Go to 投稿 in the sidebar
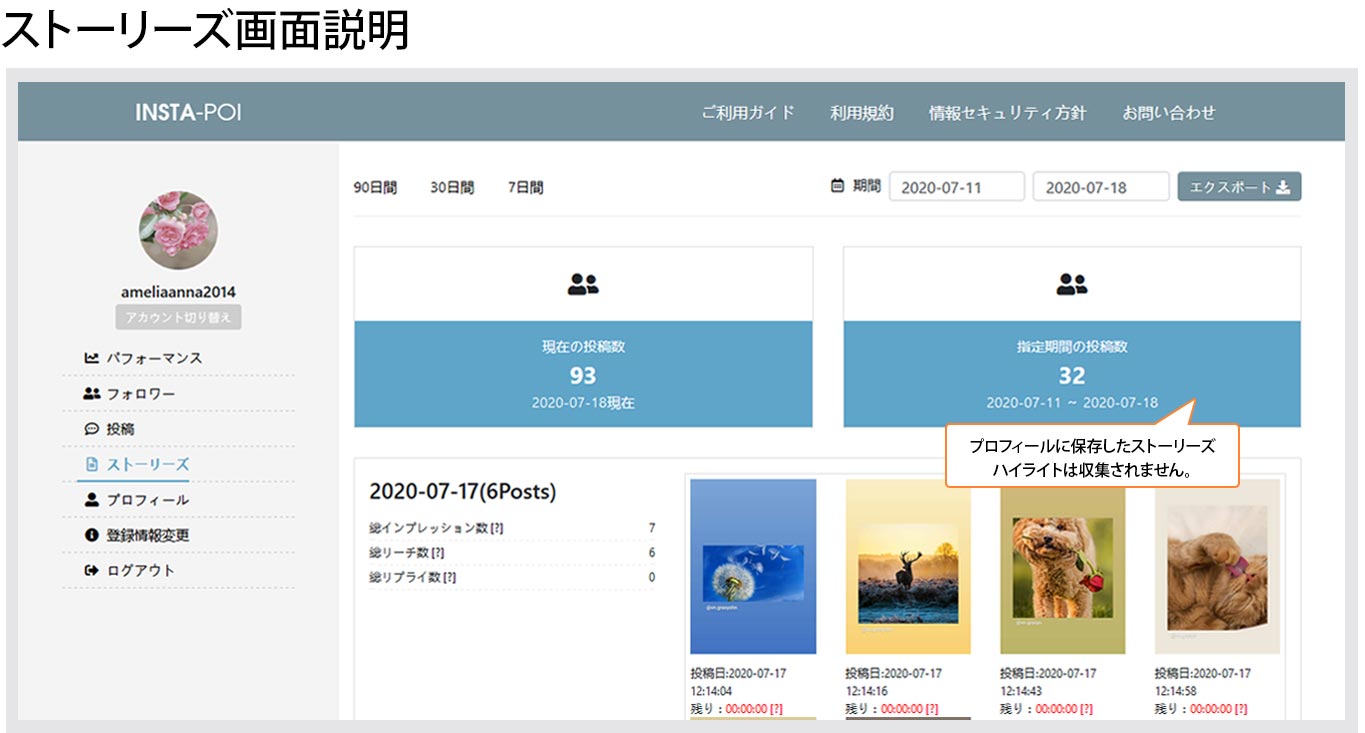 tap(120, 429)
